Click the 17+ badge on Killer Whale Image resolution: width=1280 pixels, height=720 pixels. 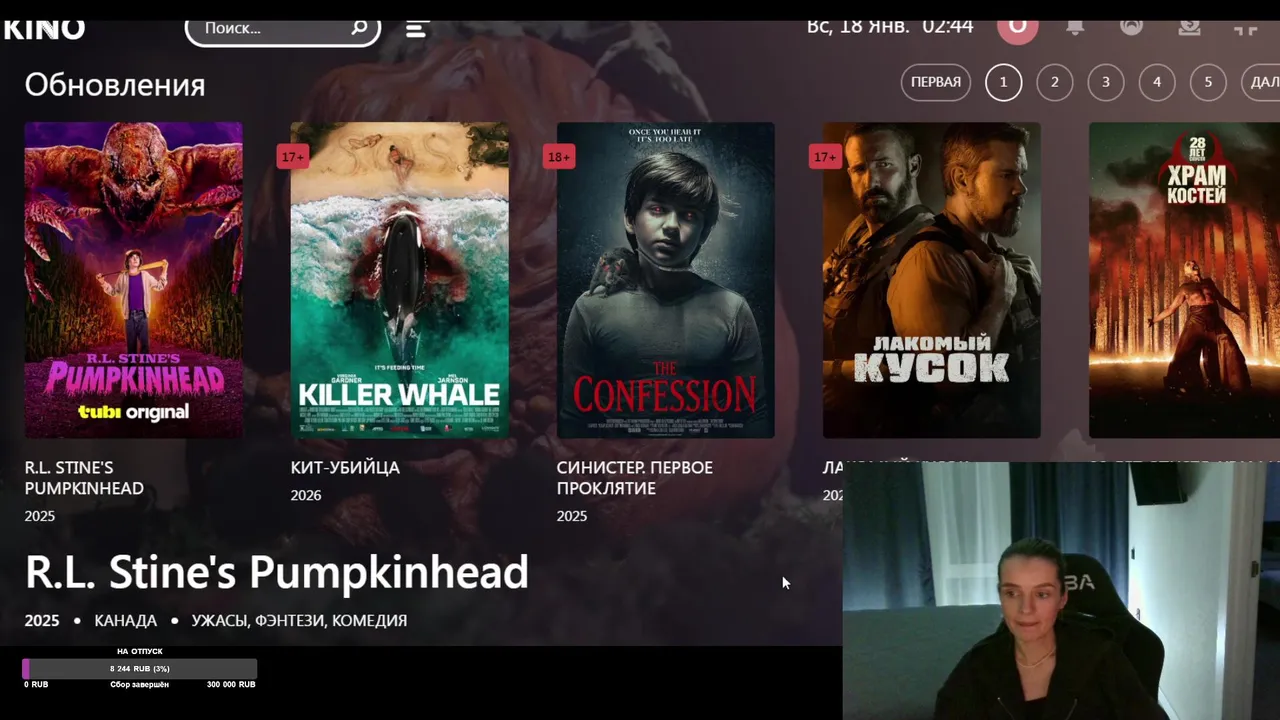[x=293, y=157]
